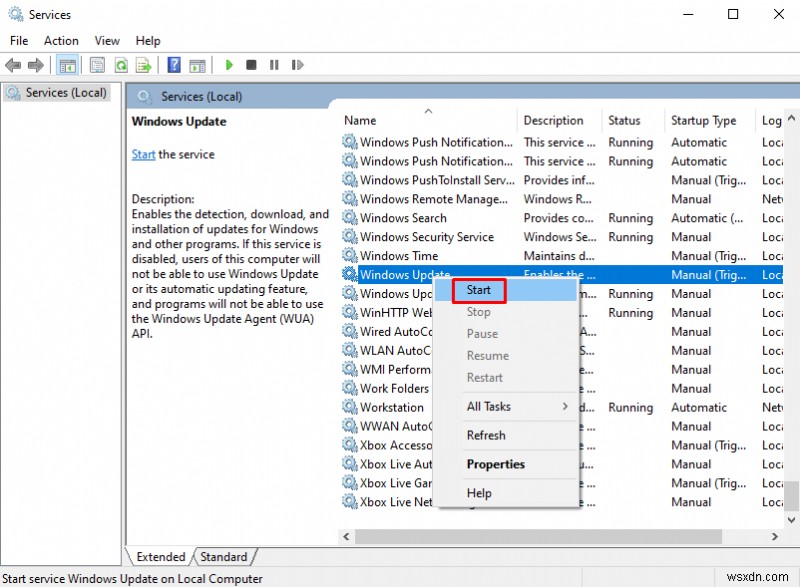Click the horizontal scrollbar right arrow
The image size is (800, 587).
(x=774, y=537)
